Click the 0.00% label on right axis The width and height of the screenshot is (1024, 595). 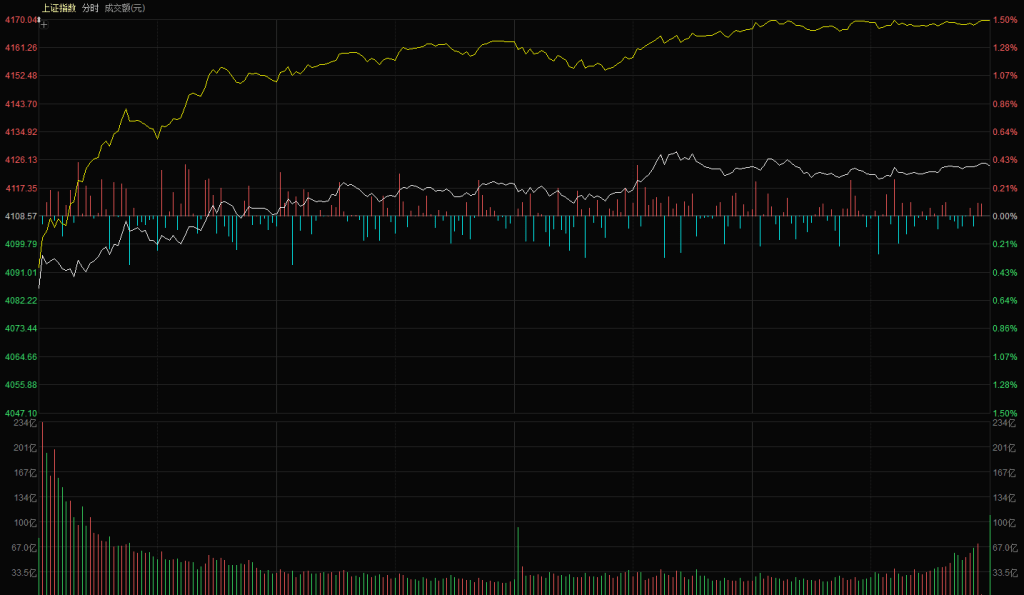1005,216
